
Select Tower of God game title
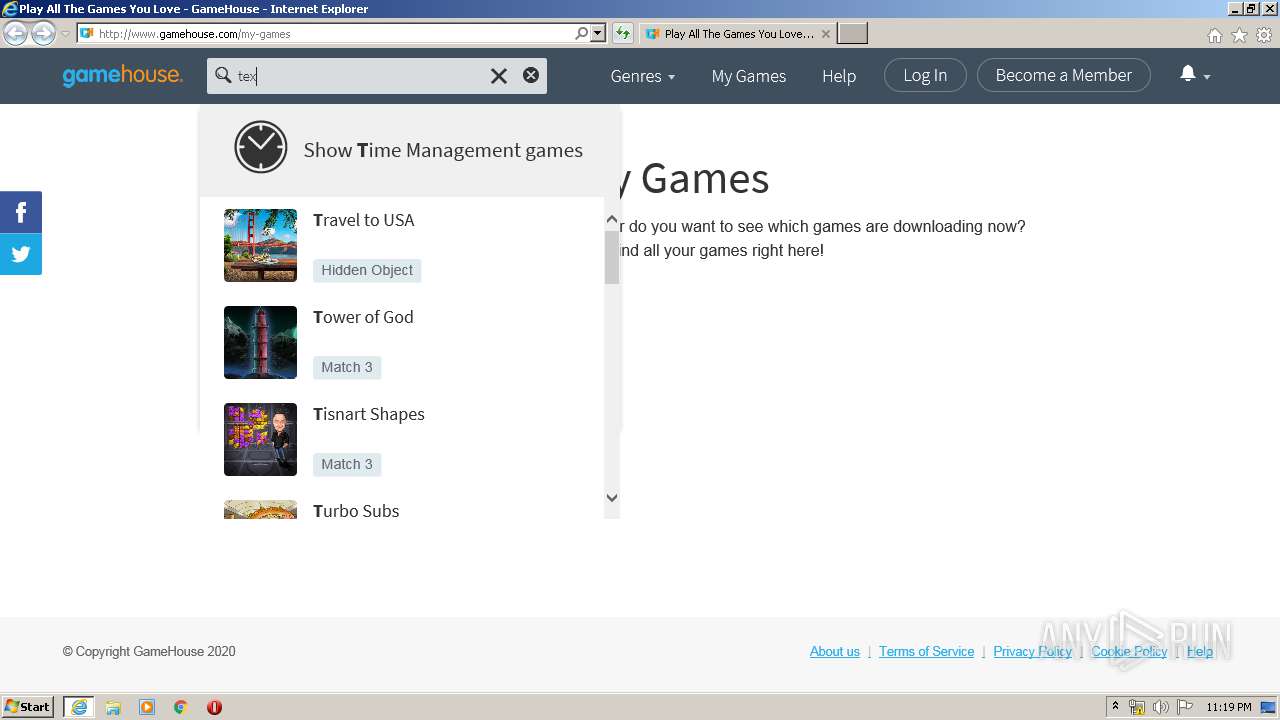363,317
